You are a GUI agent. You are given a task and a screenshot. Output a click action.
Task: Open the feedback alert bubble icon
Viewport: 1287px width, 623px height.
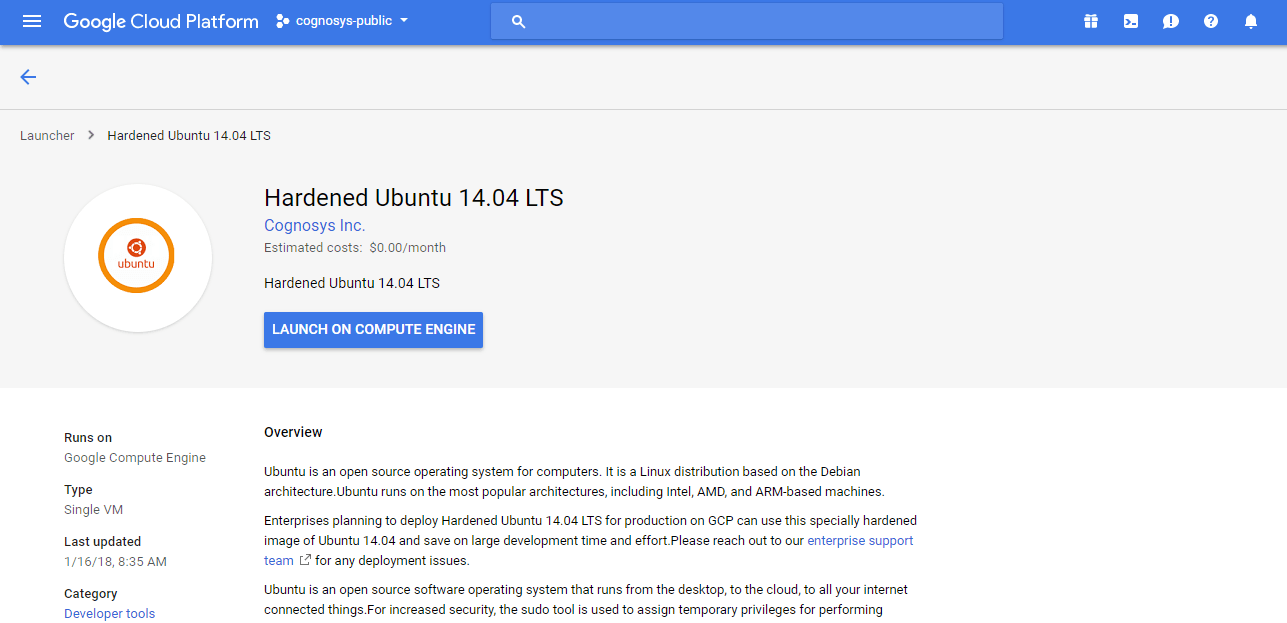[x=1170, y=21]
